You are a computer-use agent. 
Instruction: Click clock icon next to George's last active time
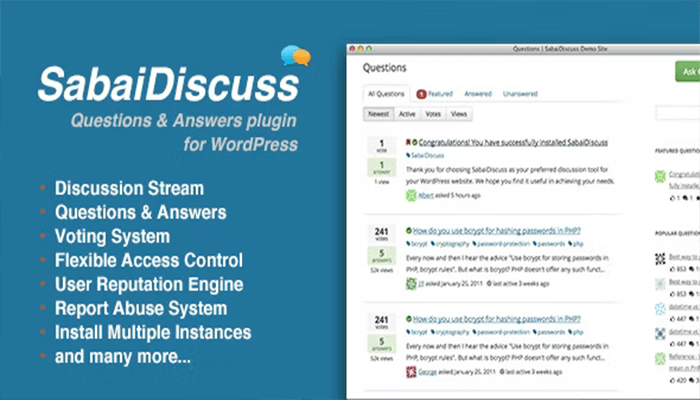pos(502,372)
